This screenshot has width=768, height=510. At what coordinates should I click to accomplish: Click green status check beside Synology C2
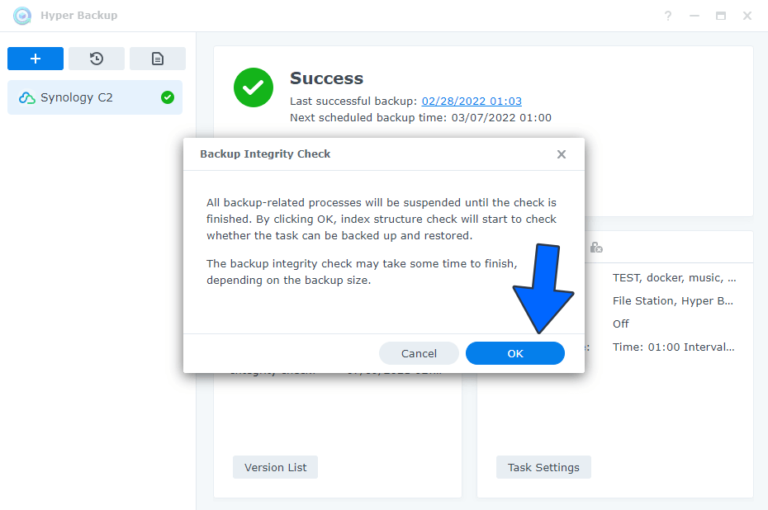pyautogui.click(x=168, y=97)
